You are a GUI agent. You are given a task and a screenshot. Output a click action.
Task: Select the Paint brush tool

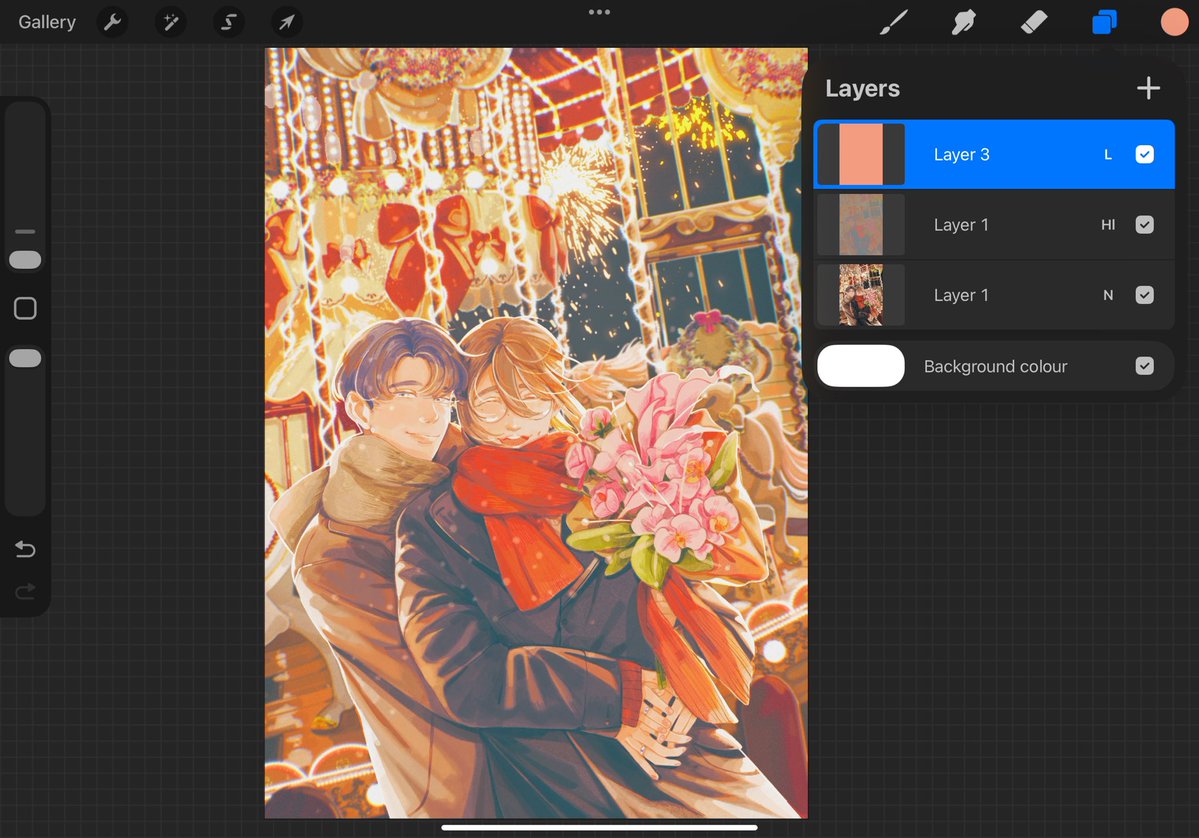[893, 22]
